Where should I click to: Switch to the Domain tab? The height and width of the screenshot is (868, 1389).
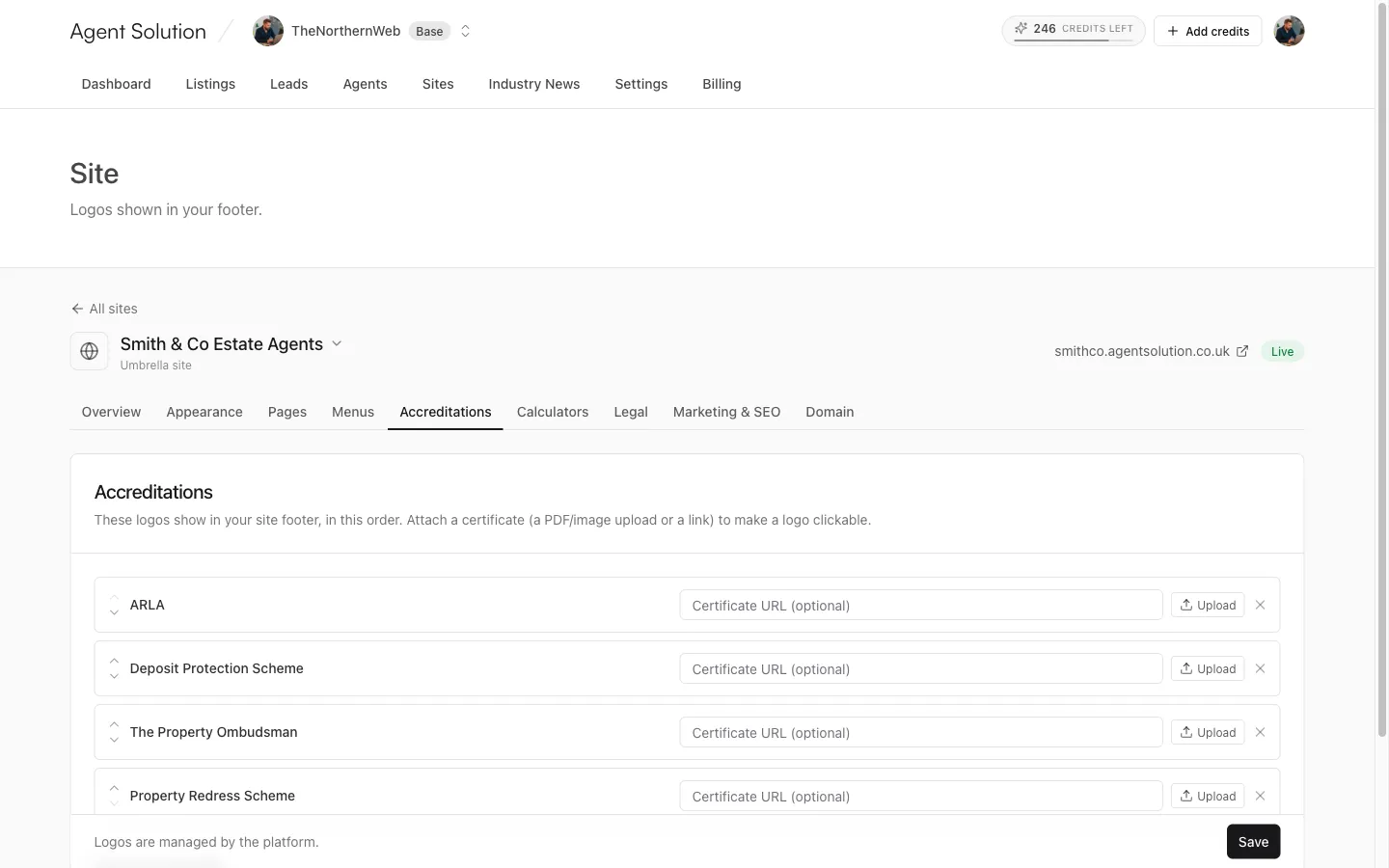[x=830, y=412]
